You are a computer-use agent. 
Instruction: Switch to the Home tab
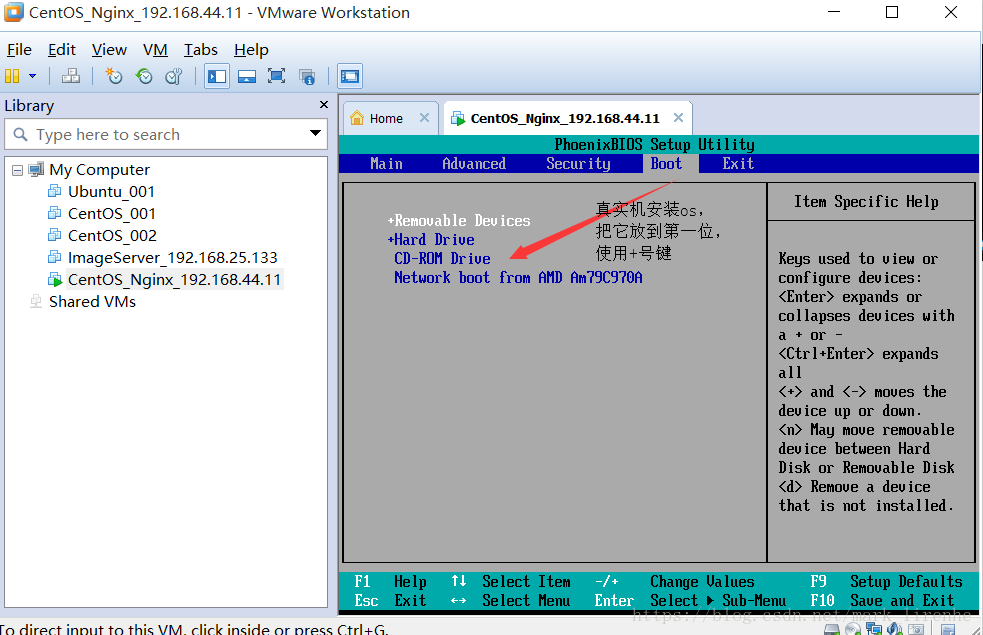[386, 118]
